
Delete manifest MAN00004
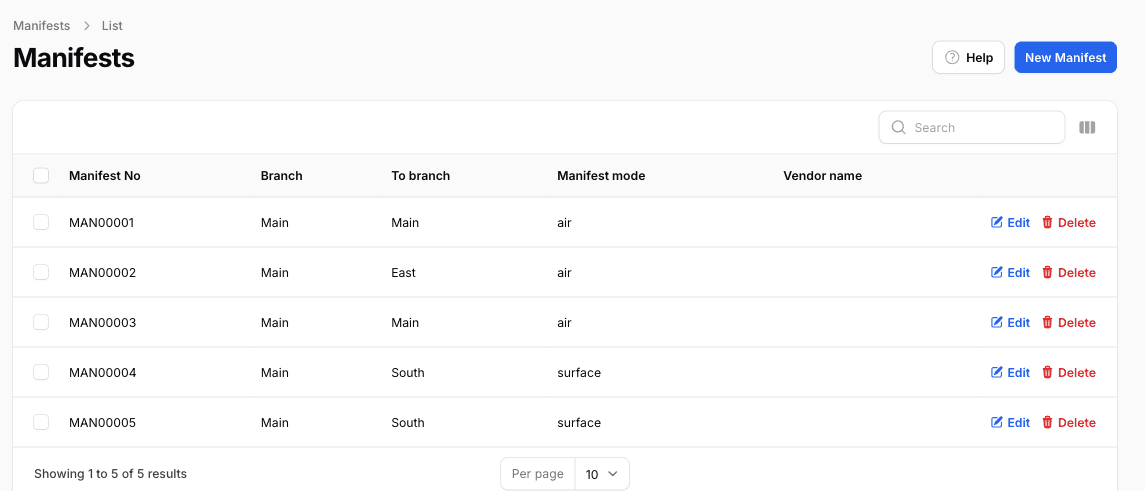[1068, 373]
